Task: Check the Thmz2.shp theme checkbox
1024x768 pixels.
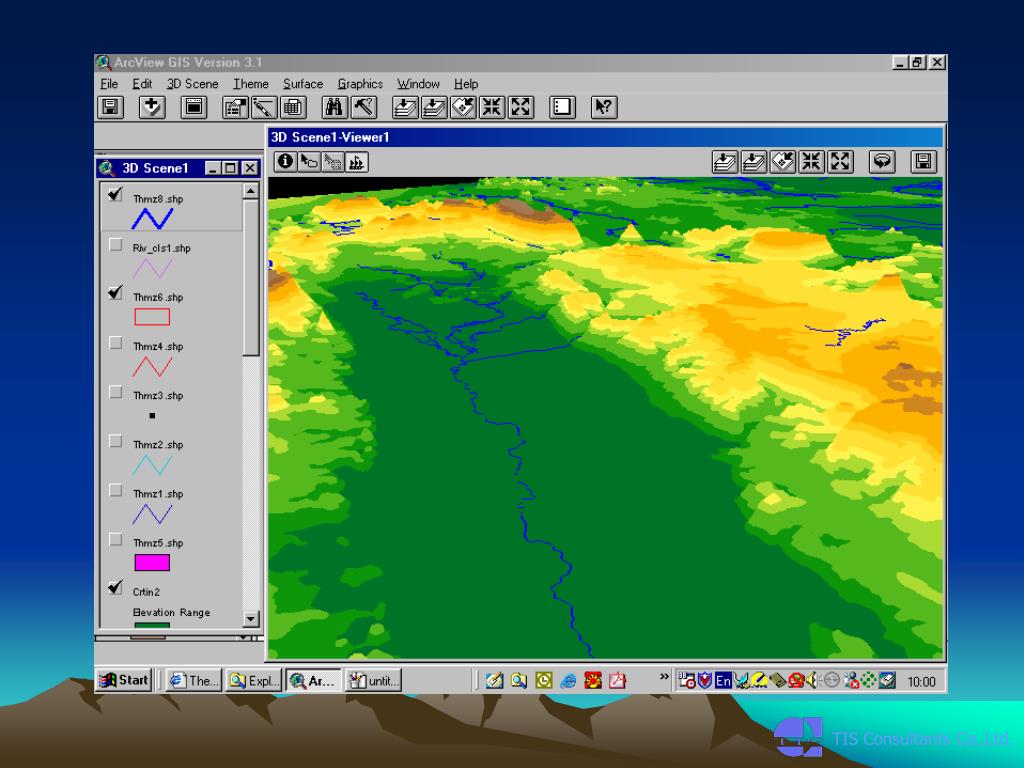Action: (116, 441)
